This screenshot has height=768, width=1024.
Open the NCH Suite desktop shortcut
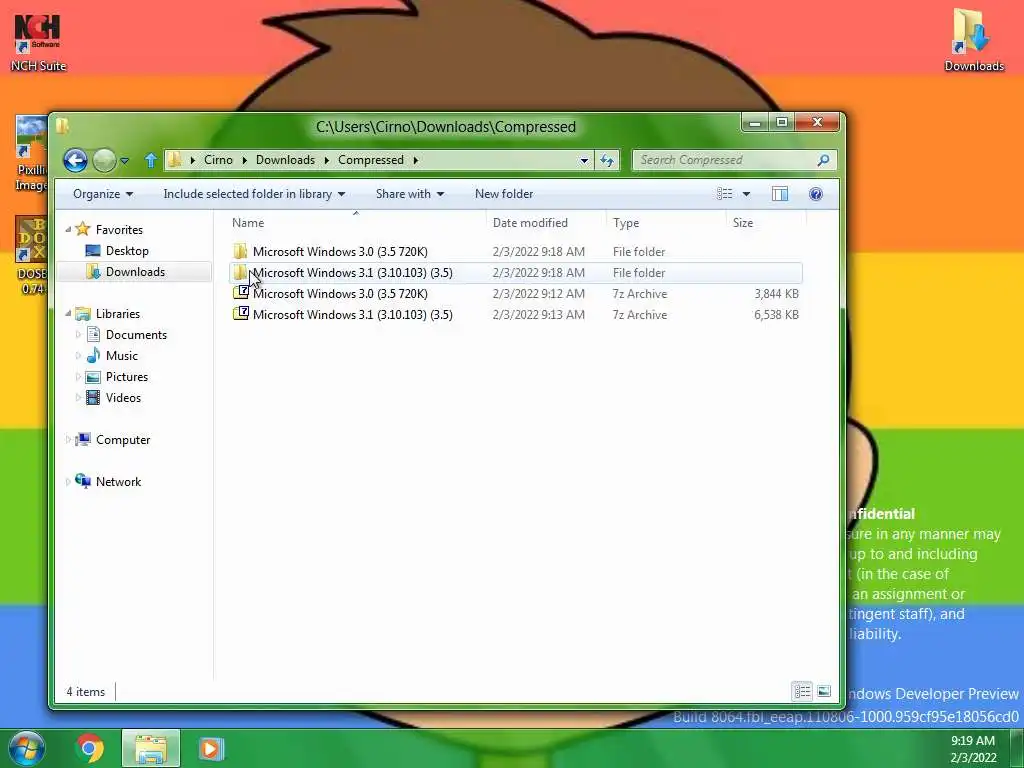click(x=38, y=42)
